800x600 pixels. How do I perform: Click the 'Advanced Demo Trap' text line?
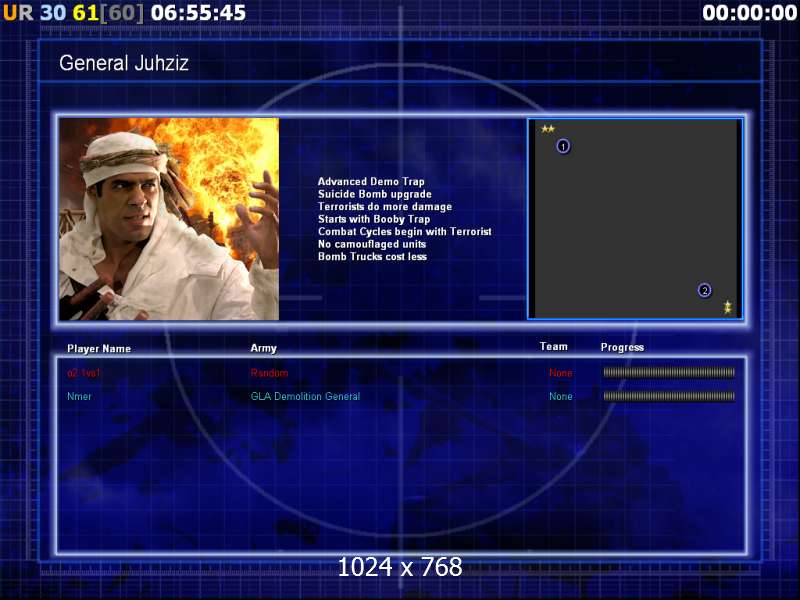tap(371, 182)
